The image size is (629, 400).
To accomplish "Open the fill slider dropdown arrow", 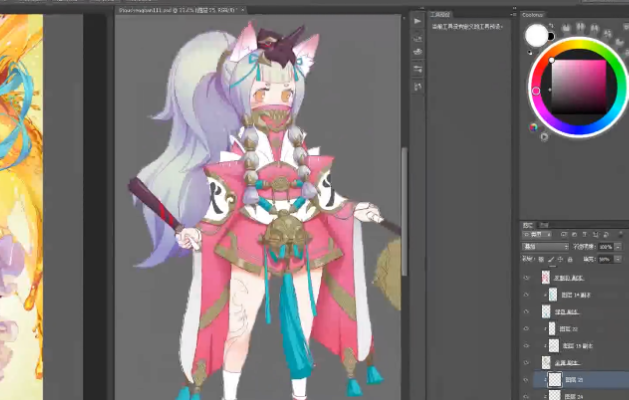I will [618, 260].
